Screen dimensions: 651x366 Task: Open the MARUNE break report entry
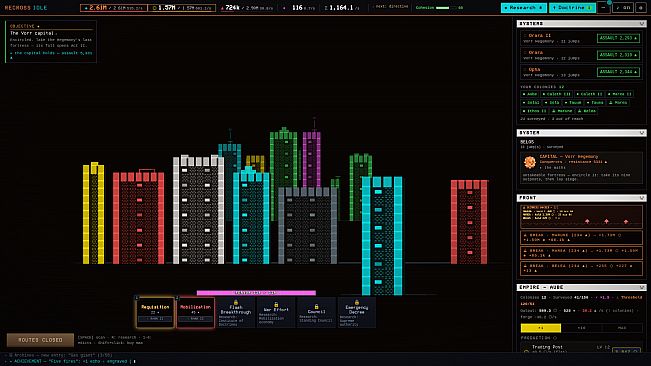click(x=581, y=237)
